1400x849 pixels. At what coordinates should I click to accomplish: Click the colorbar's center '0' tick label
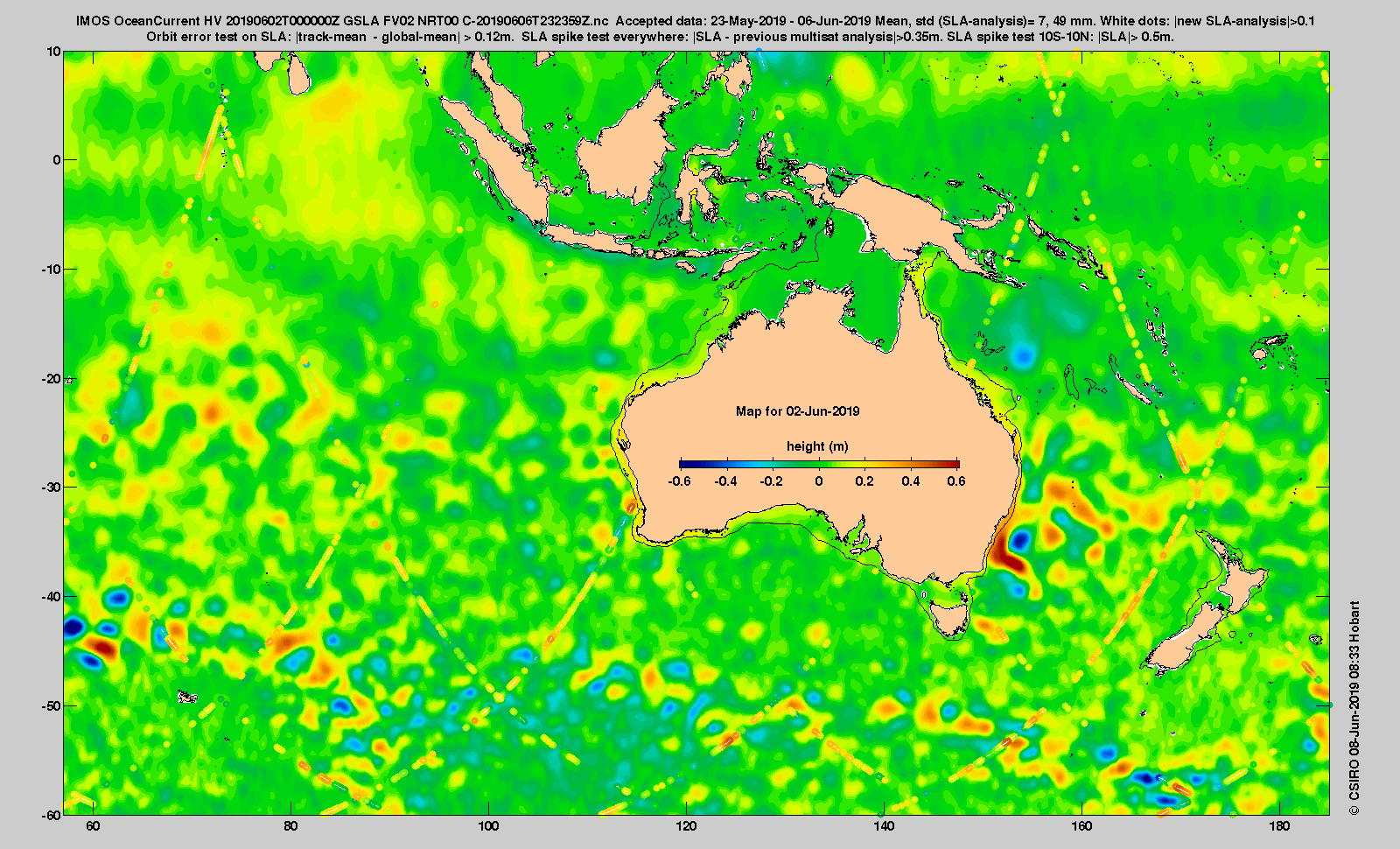[x=819, y=481]
